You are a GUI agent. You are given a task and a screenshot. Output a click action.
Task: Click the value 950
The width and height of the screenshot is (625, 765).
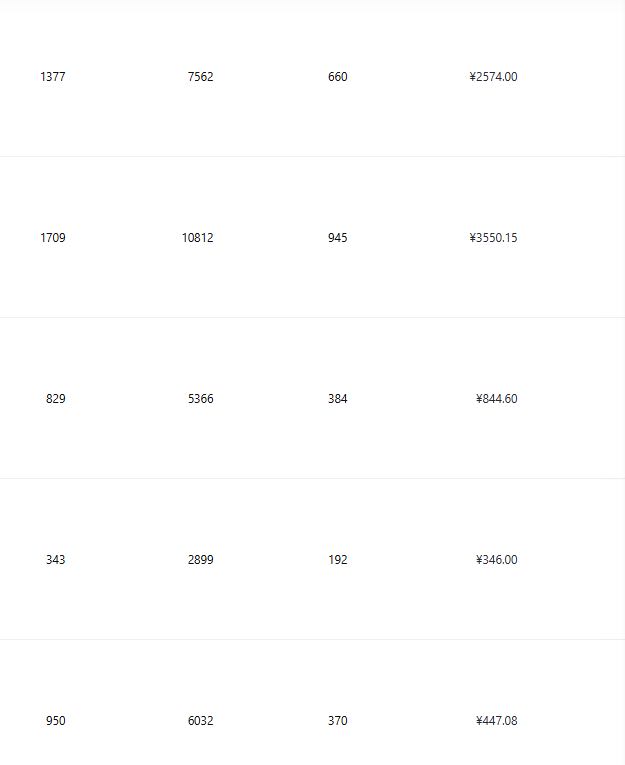[56, 721]
